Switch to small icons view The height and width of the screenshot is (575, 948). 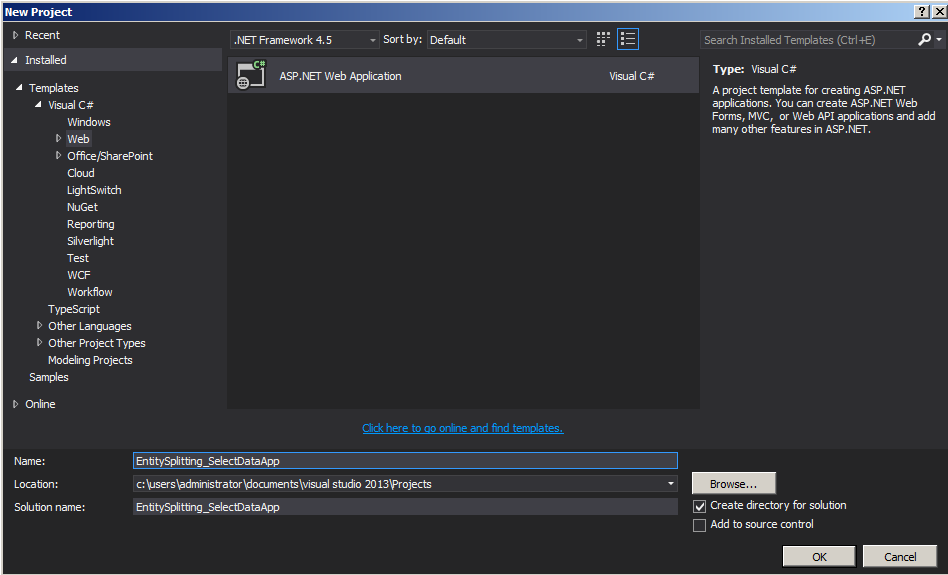(603, 39)
